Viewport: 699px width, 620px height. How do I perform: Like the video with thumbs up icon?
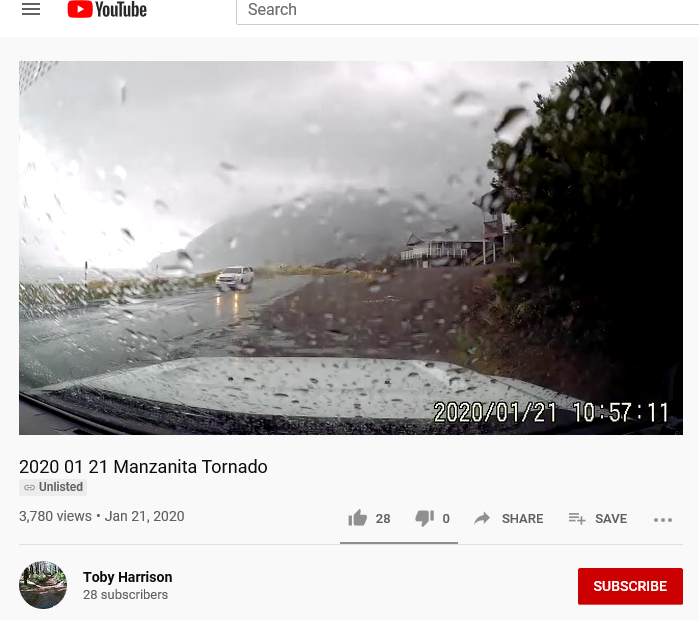click(x=358, y=518)
